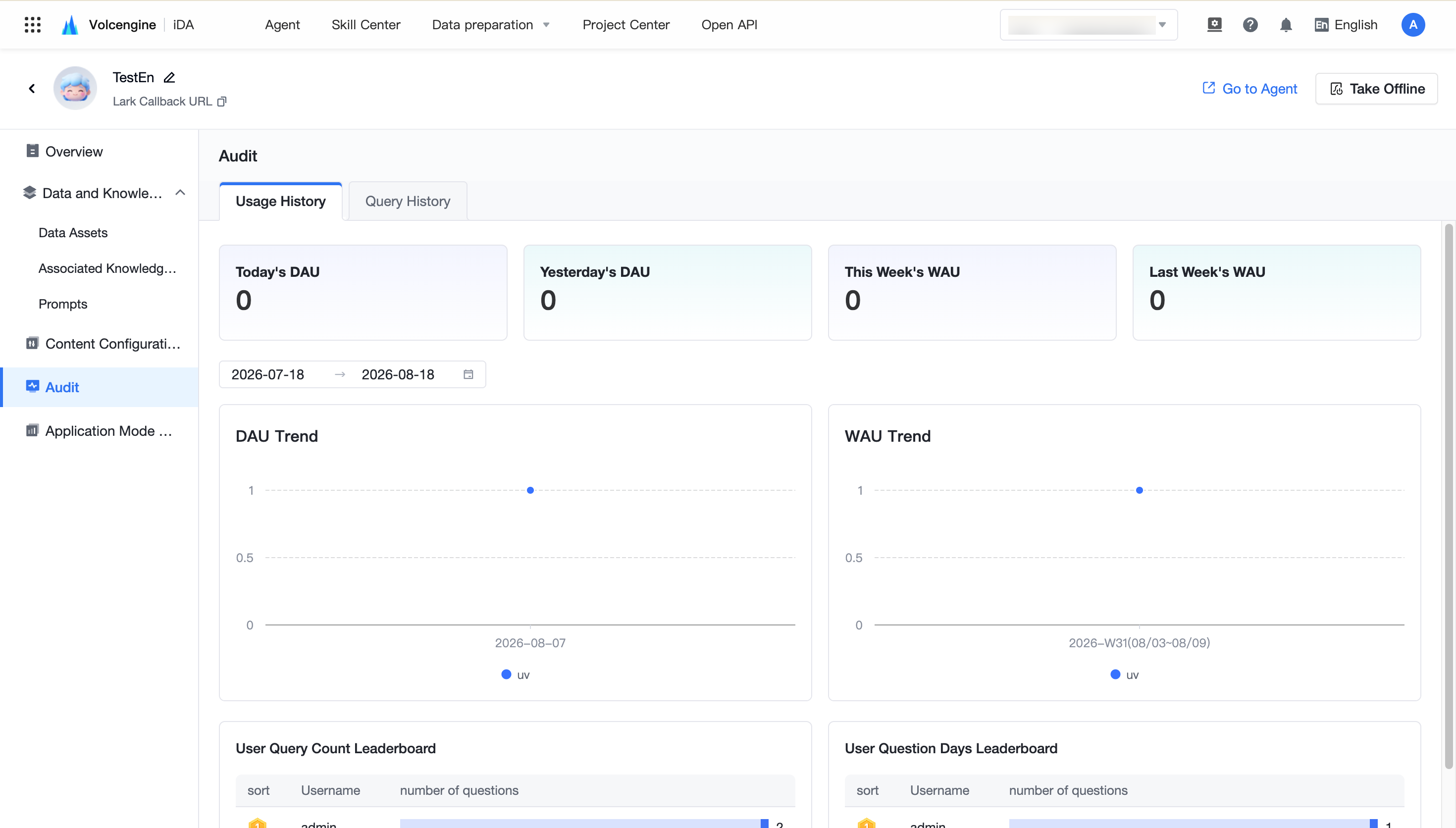1456x828 pixels.
Task: Copy the Lark Callback URL
Action: pyautogui.click(x=222, y=101)
